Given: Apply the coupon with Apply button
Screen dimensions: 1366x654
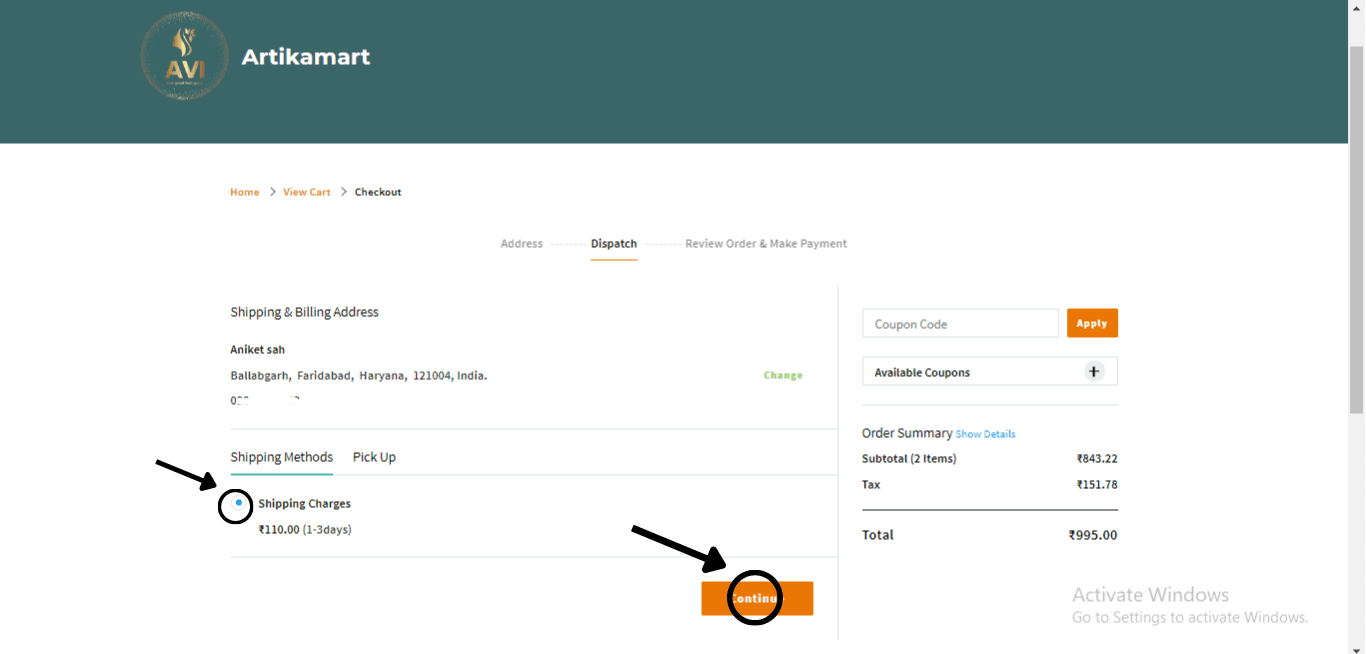Looking at the screenshot, I should (x=1092, y=323).
